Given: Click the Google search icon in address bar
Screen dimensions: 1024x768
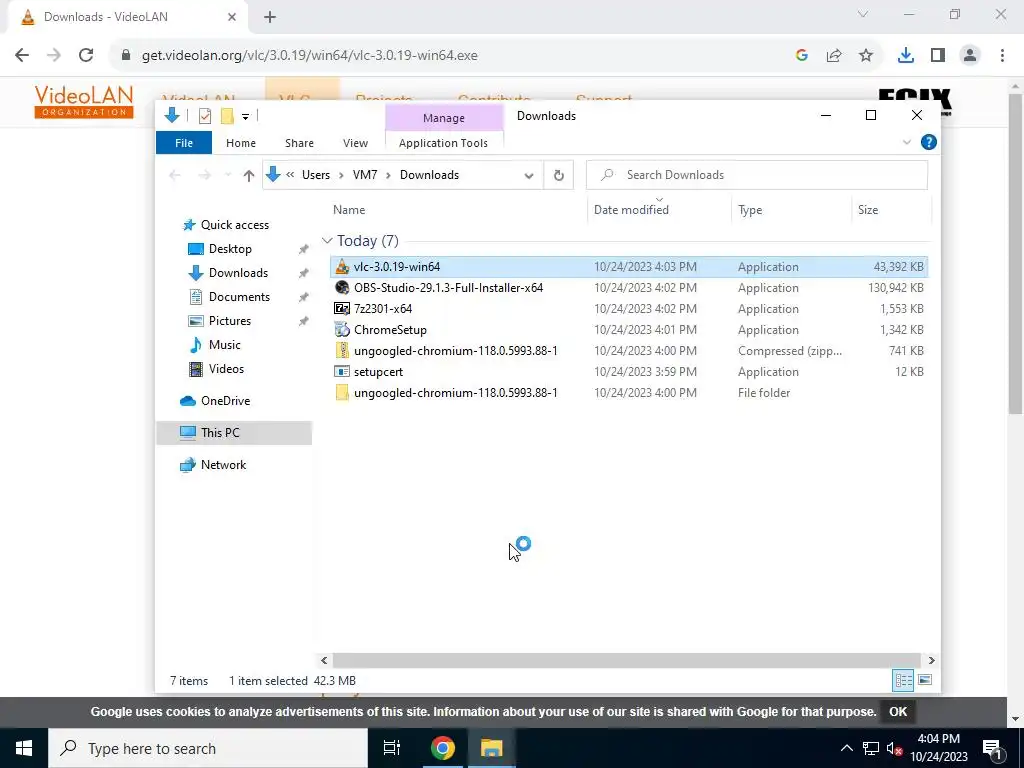Looking at the screenshot, I should tap(802, 56).
